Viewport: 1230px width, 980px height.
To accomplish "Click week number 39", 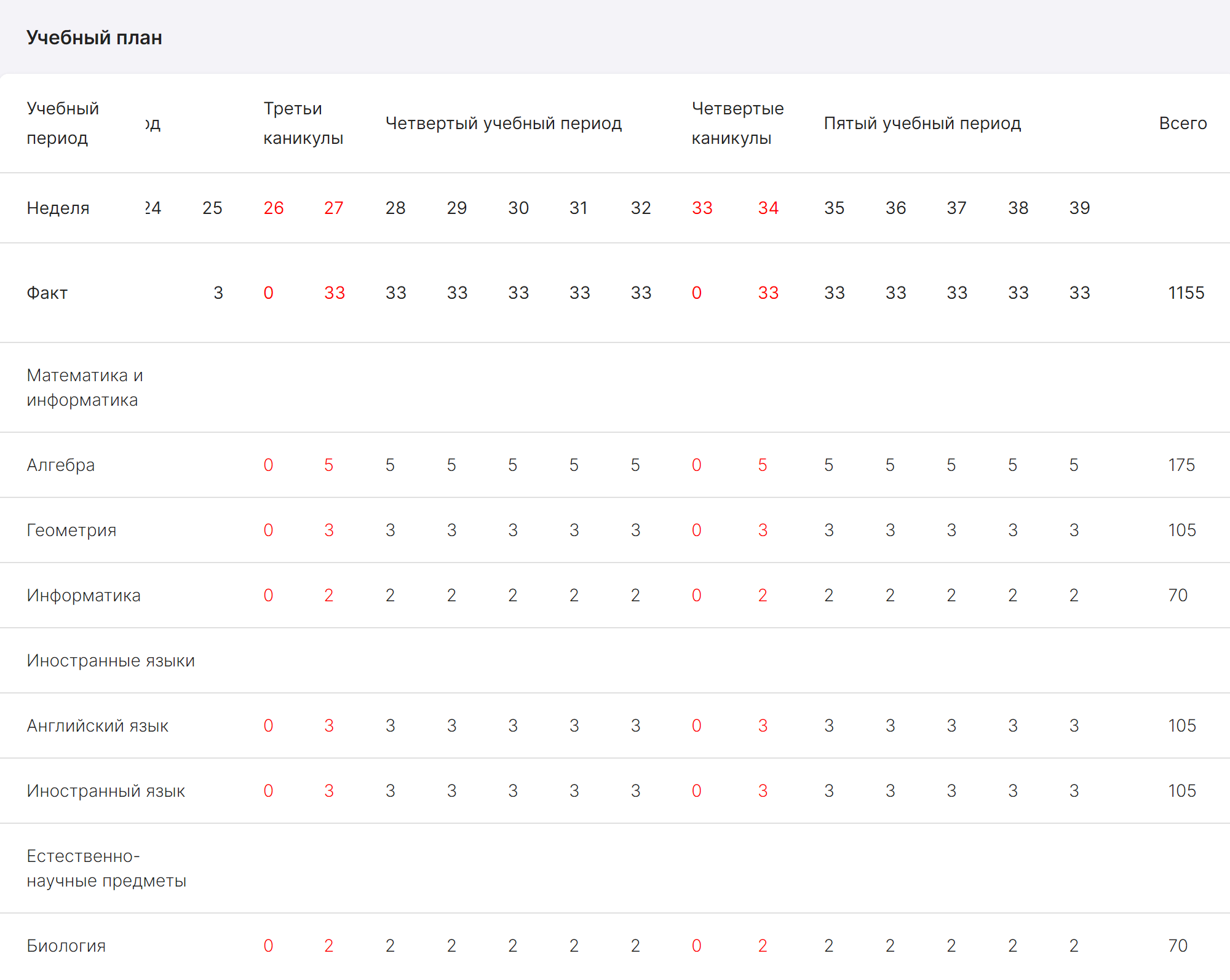I will point(1080,208).
